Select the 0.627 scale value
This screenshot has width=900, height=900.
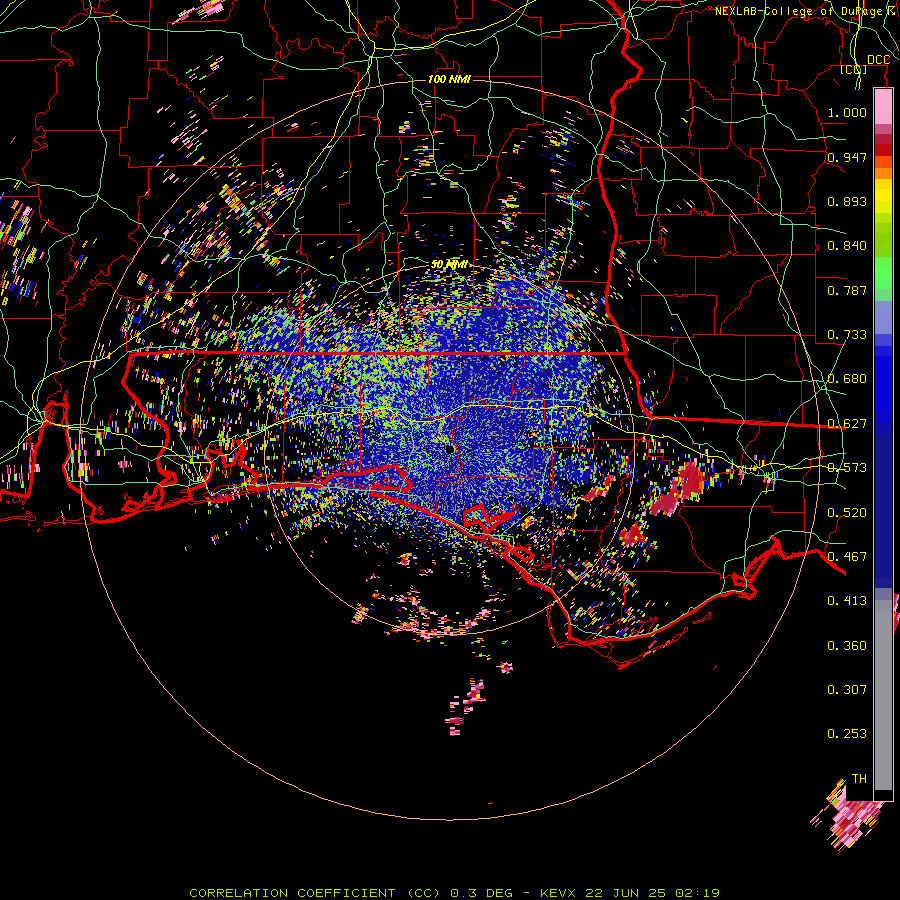[847, 423]
